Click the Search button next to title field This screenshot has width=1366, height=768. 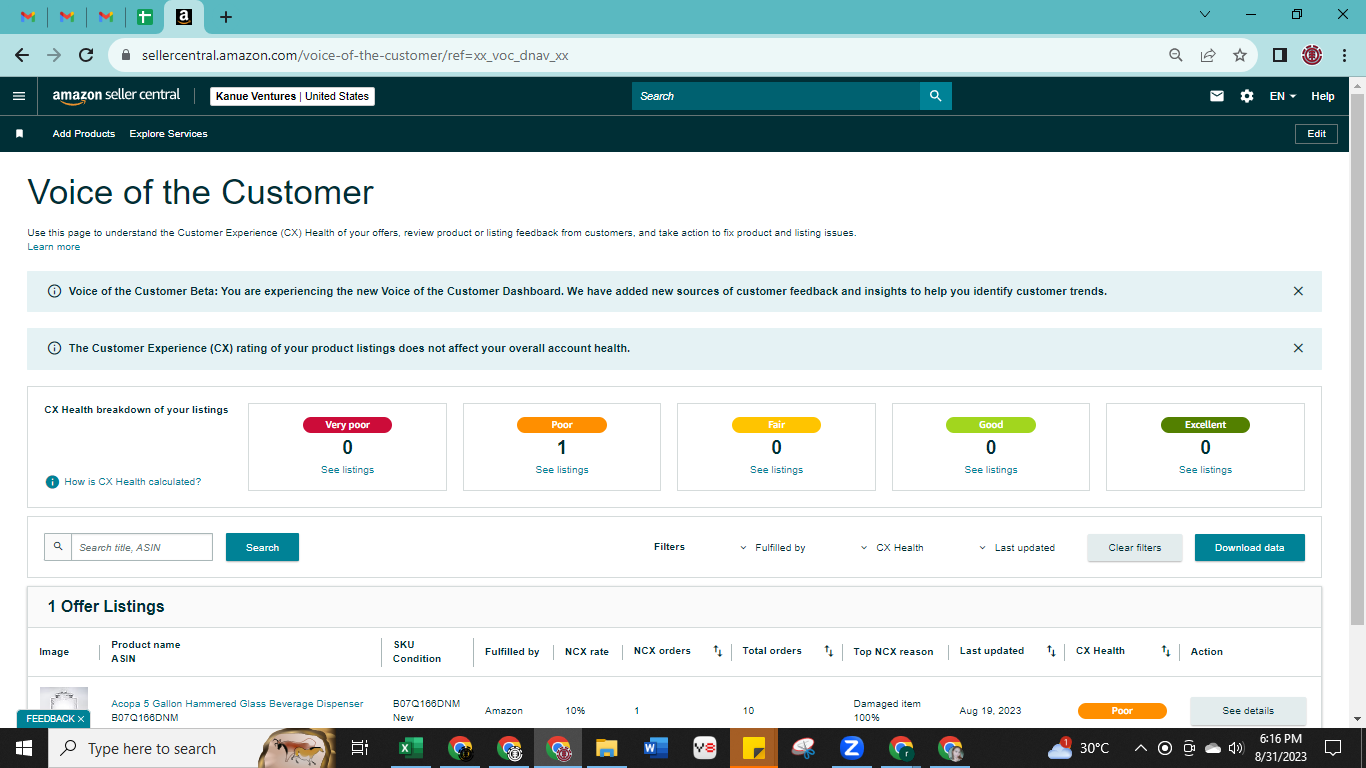[262, 547]
